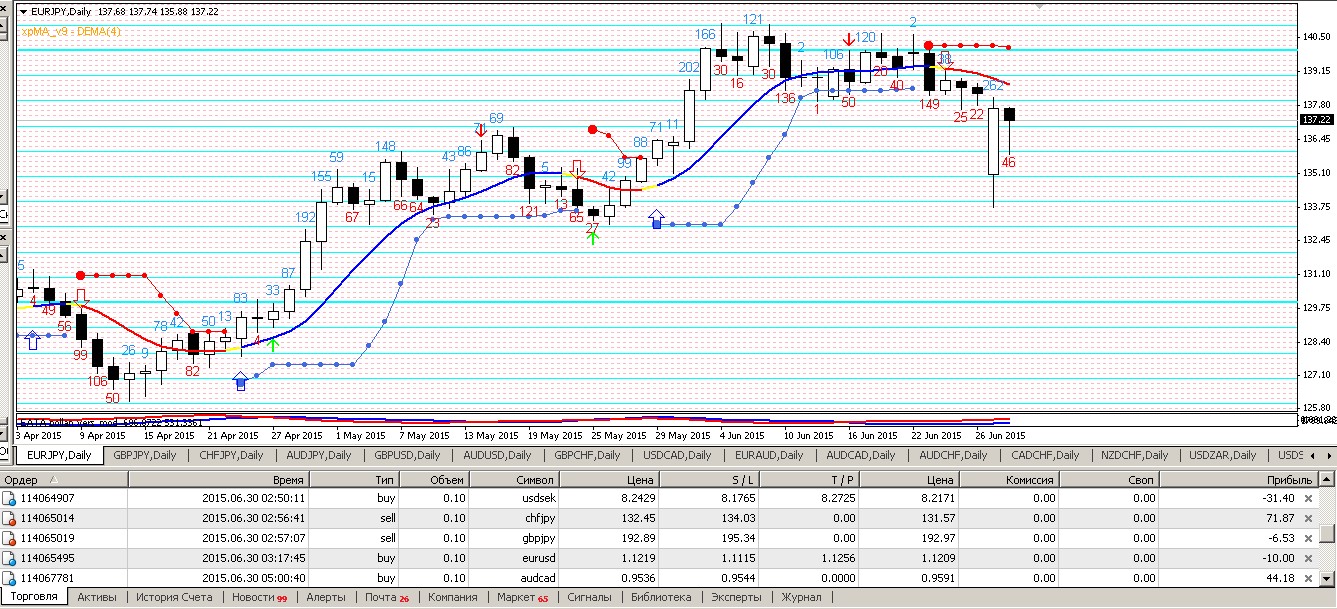Switch to the USDCAD,Daily chart tab

678,455
